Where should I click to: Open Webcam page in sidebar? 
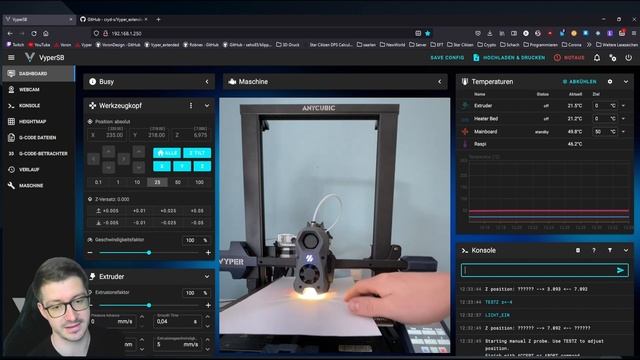point(38,89)
